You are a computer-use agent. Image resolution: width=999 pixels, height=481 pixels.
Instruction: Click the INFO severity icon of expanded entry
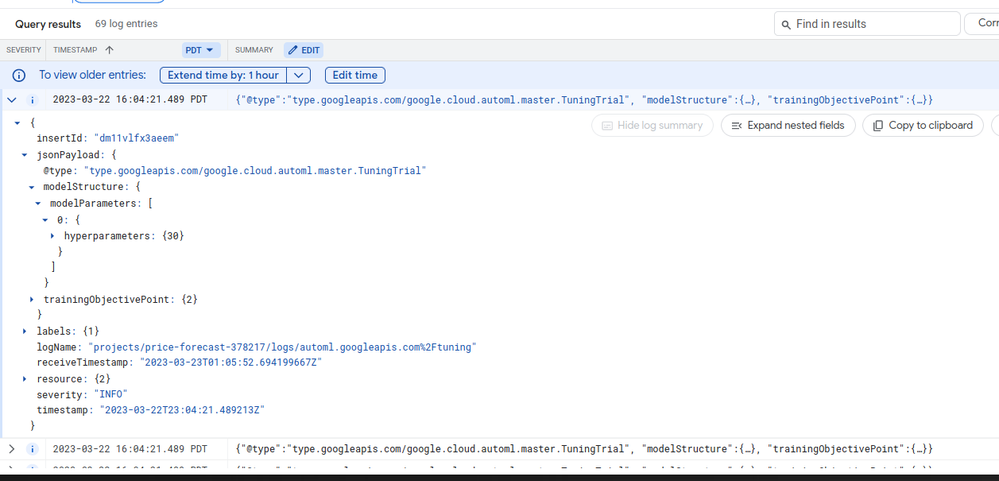point(32,100)
